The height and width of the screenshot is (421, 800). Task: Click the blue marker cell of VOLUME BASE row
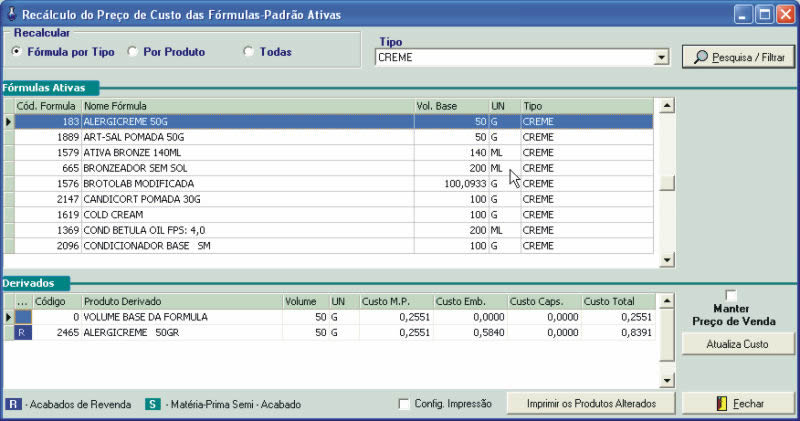pyautogui.click(x=23, y=317)
